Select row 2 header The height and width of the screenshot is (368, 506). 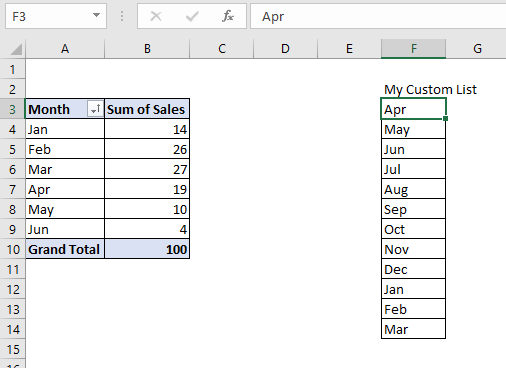[x=13, y=89]
